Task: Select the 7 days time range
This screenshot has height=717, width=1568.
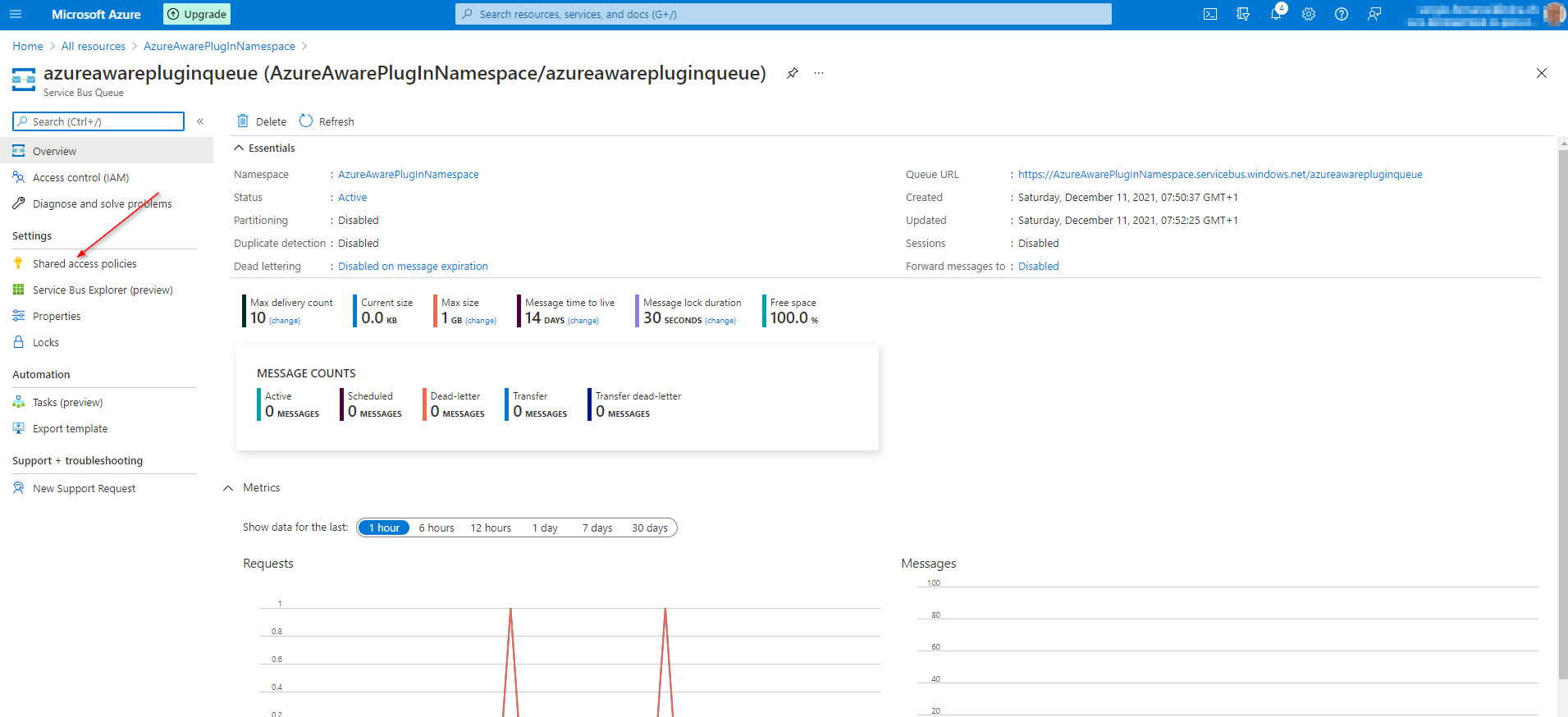Action: point(597,527)
